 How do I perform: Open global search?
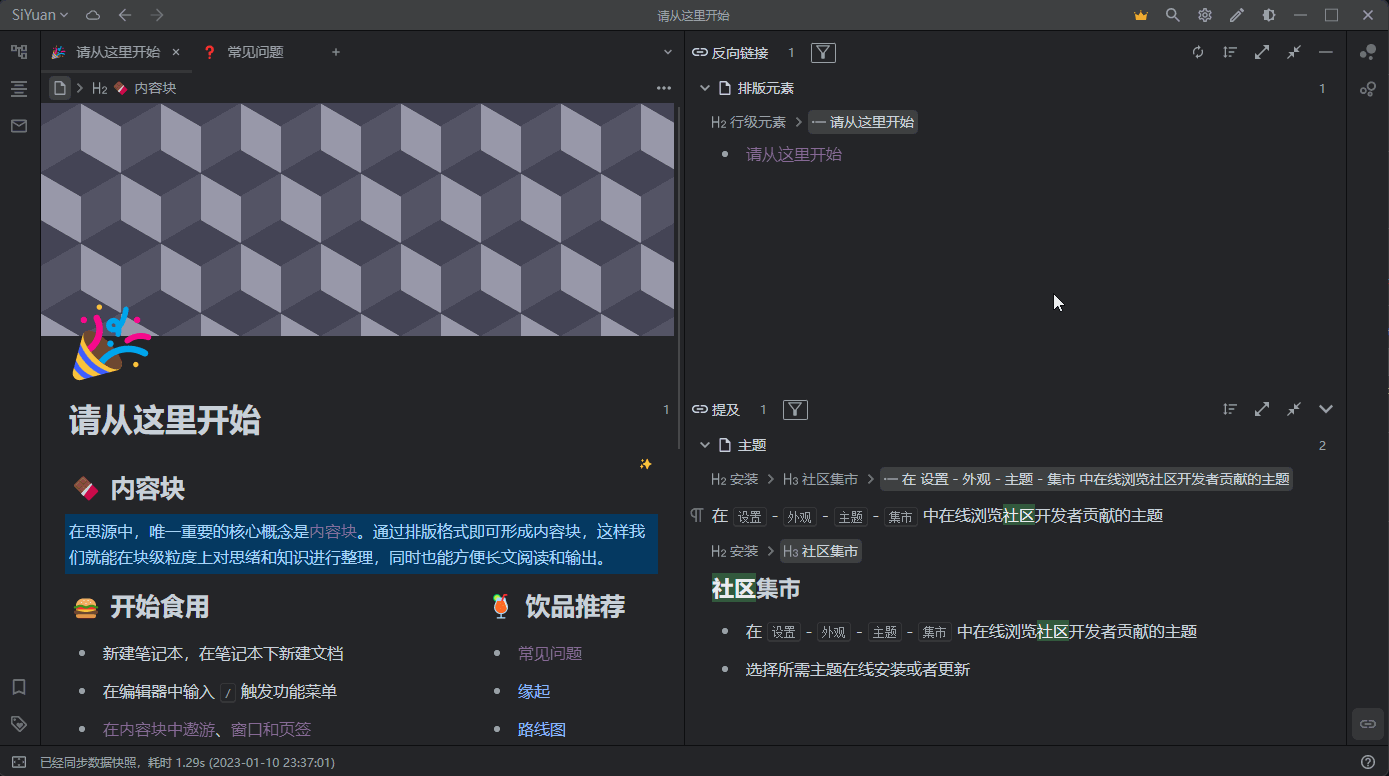coord(1173,15)
